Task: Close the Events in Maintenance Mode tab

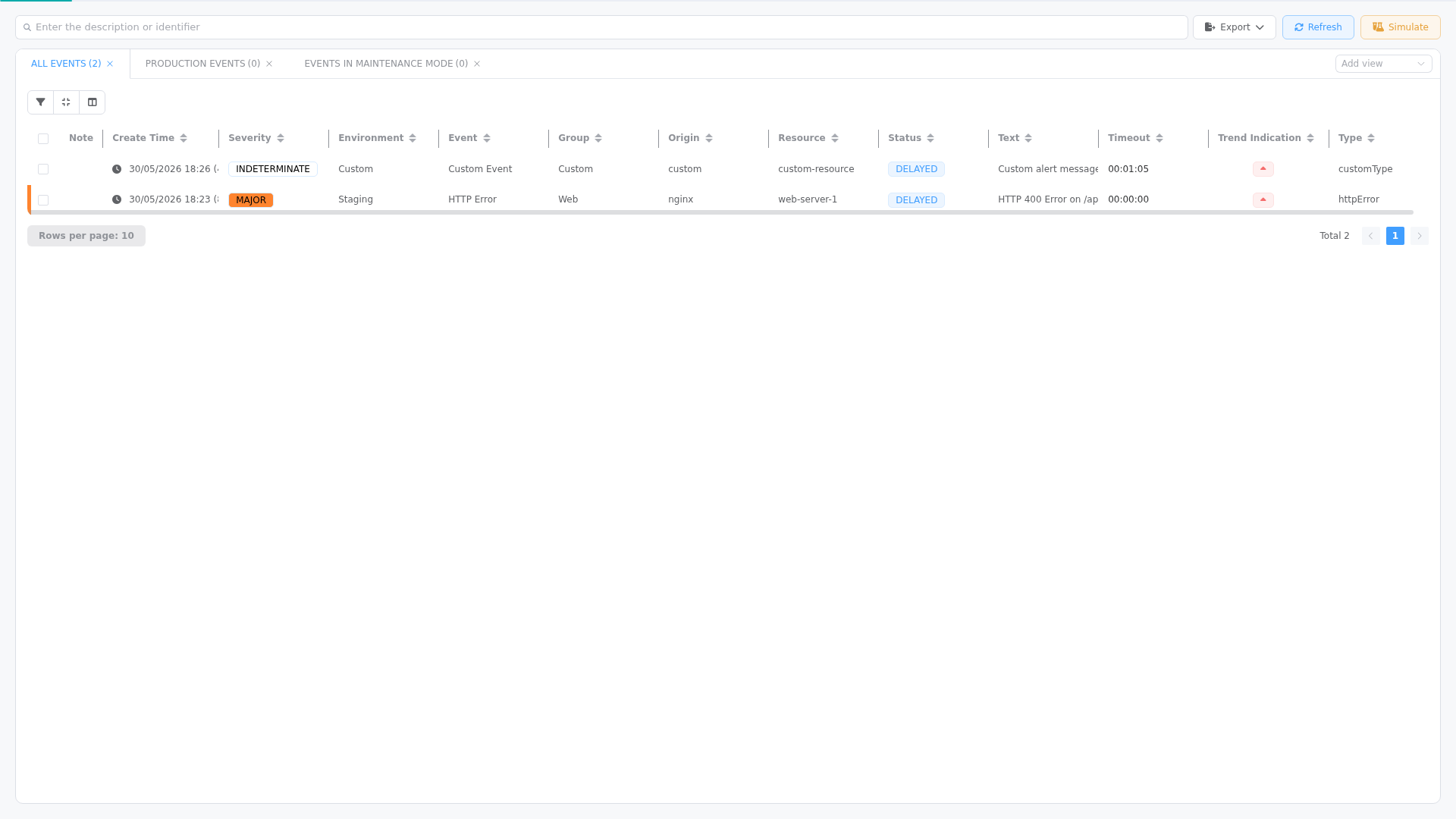Action: [x=477, y=64]
